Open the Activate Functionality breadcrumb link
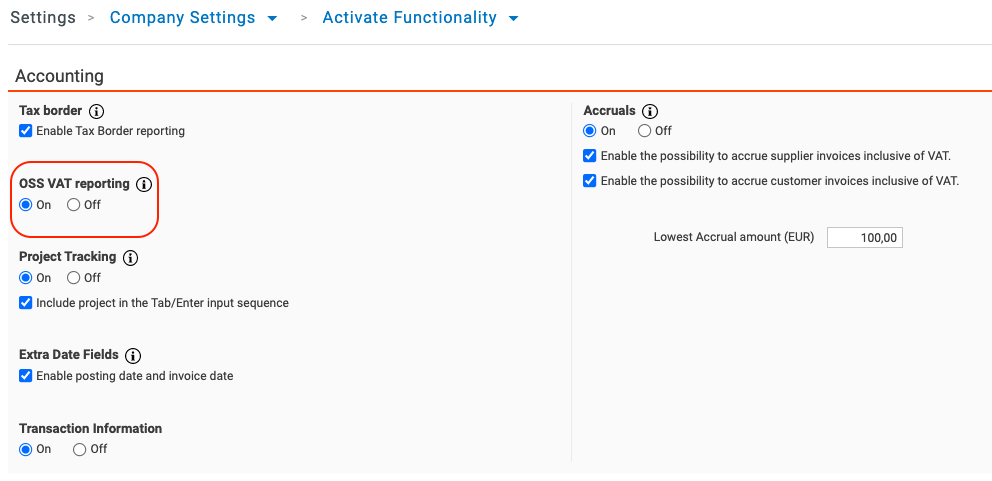Image resolution: width=992 pixels, height=481 pixels. (x=409, y=18)
